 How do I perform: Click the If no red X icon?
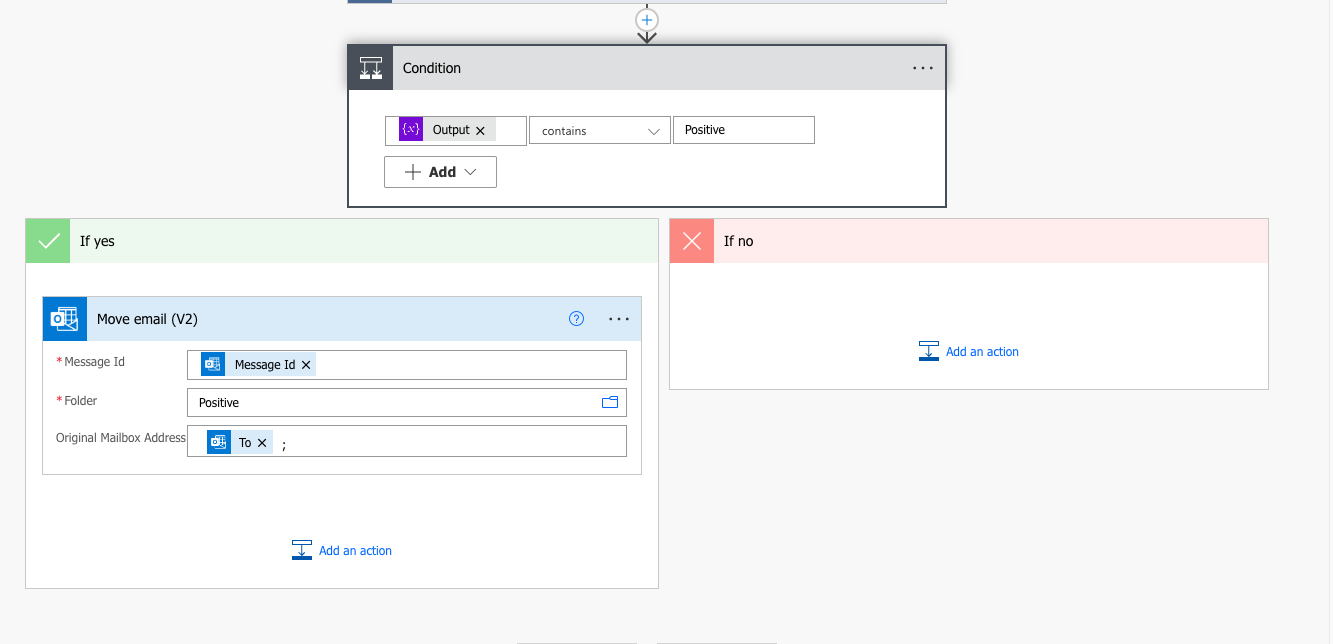click(x=692, y=241)
